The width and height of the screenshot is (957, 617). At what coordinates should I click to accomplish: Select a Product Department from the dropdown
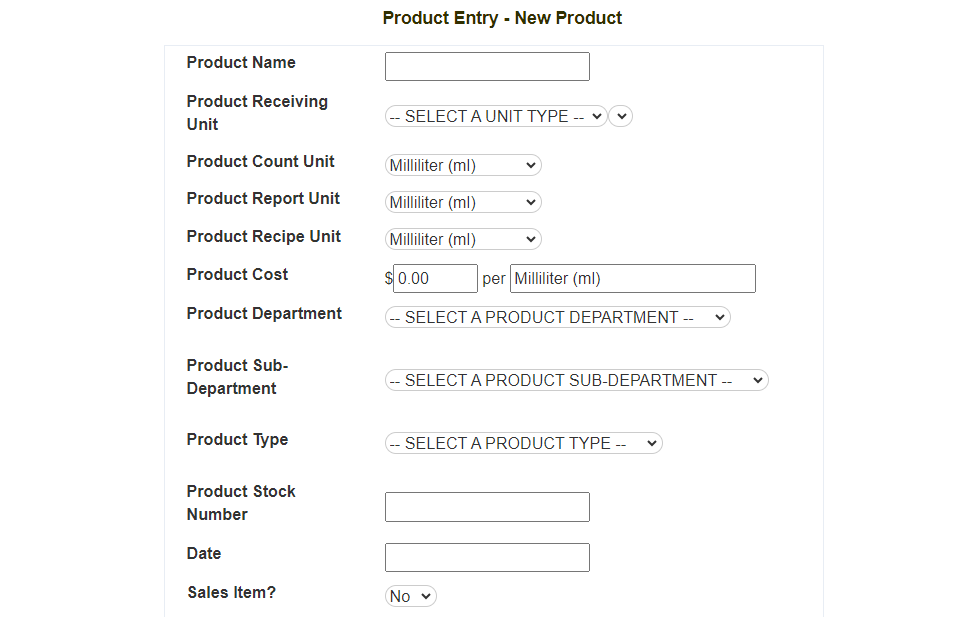(x=557, y=317)
